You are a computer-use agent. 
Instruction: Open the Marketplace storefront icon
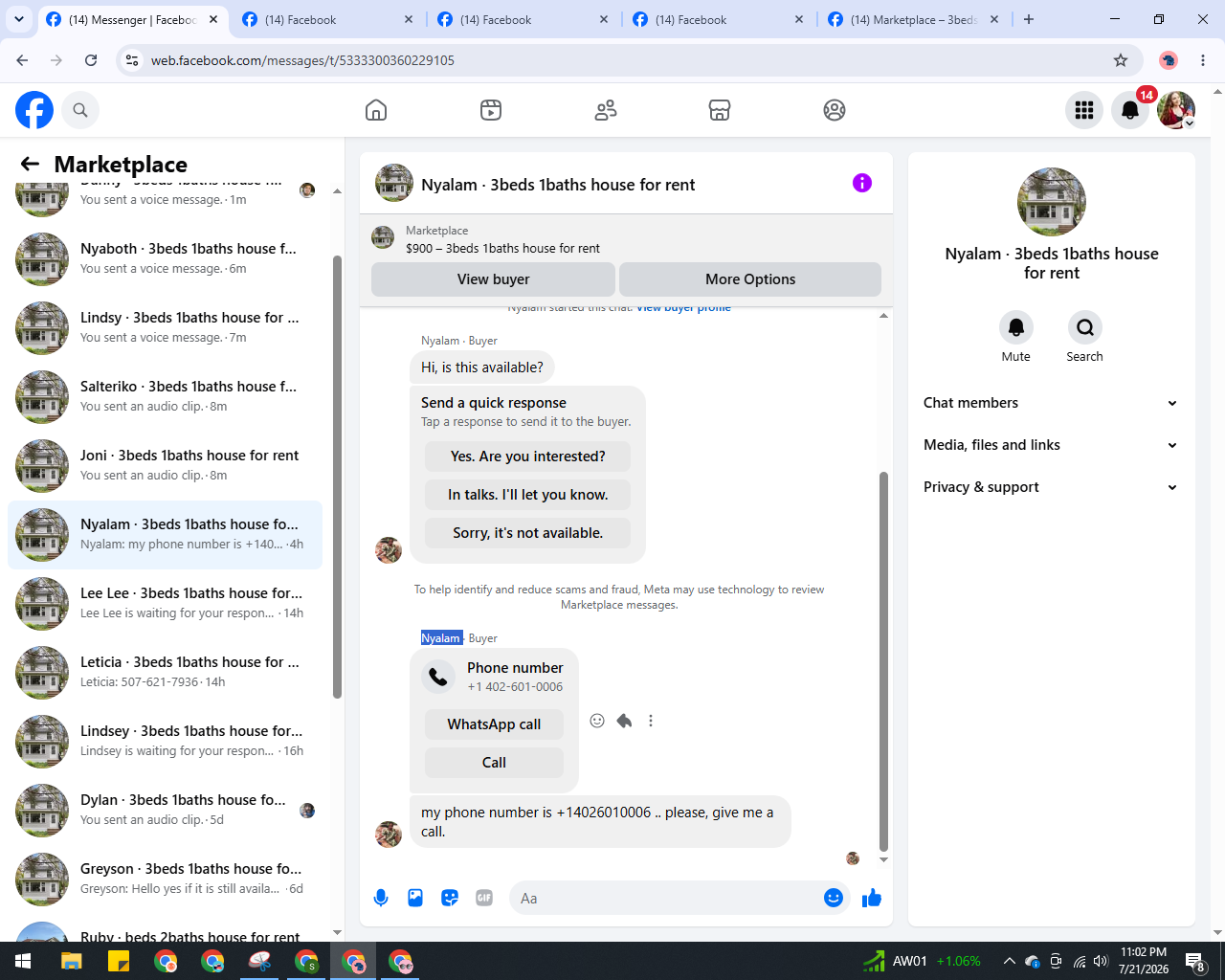[720, 110]
